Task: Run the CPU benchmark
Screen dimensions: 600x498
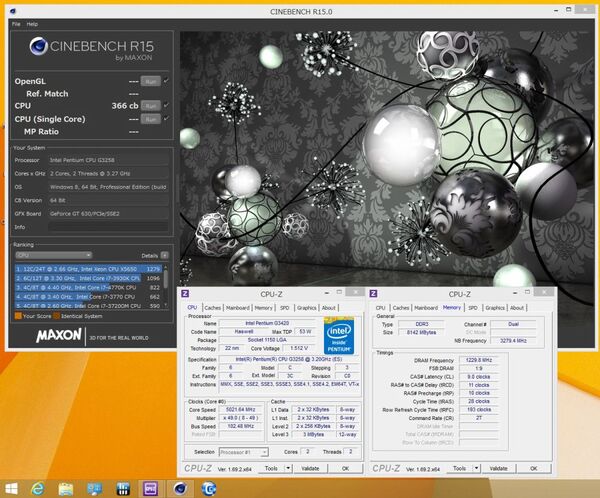Action: (x=150, y=106)
